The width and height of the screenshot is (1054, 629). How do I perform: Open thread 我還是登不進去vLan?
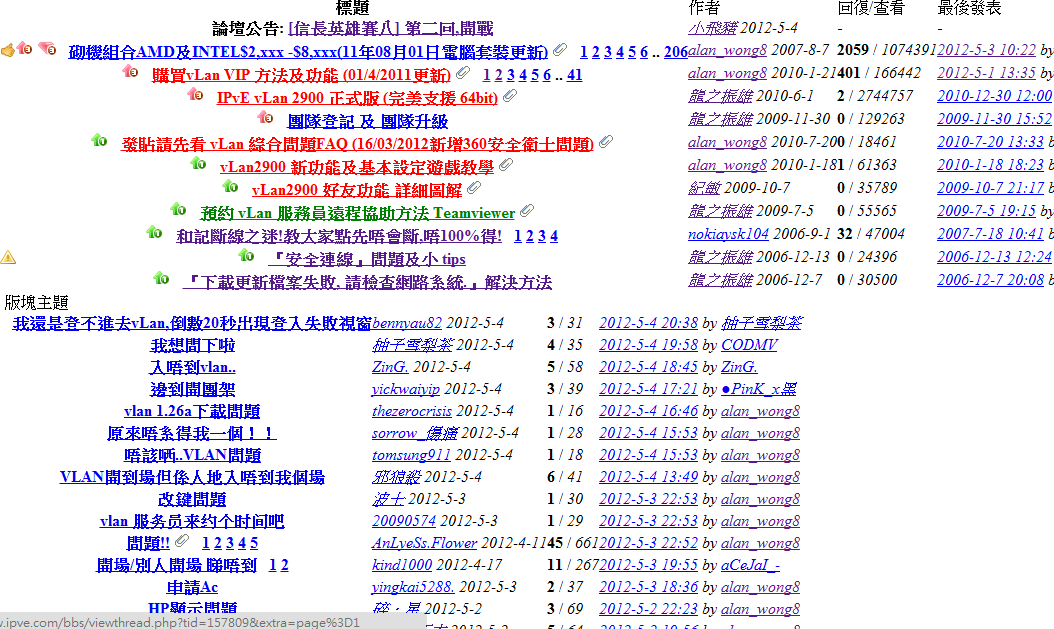(192, 323)
